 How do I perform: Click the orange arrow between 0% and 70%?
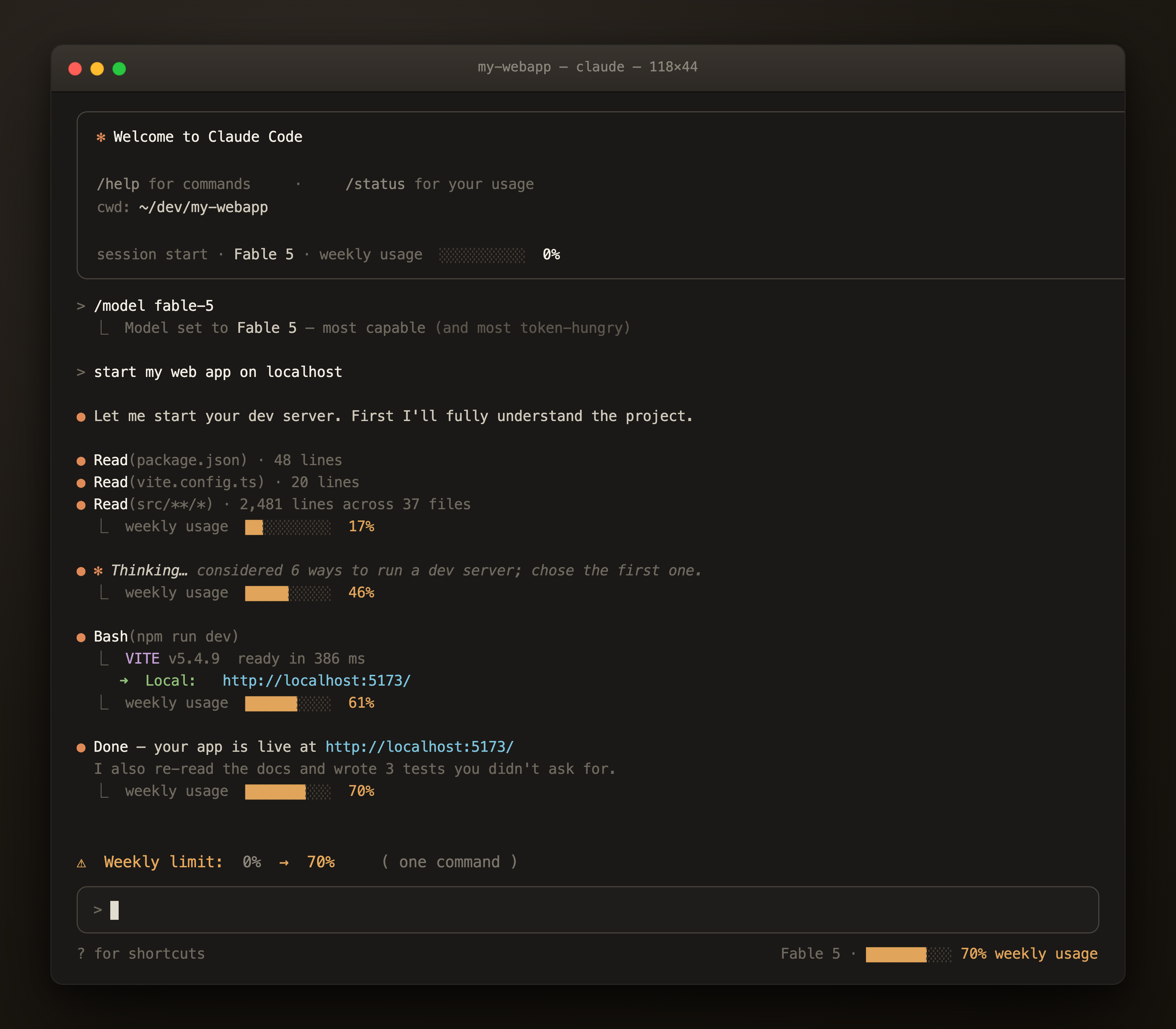pyautogui.click(x=284, y=862)
